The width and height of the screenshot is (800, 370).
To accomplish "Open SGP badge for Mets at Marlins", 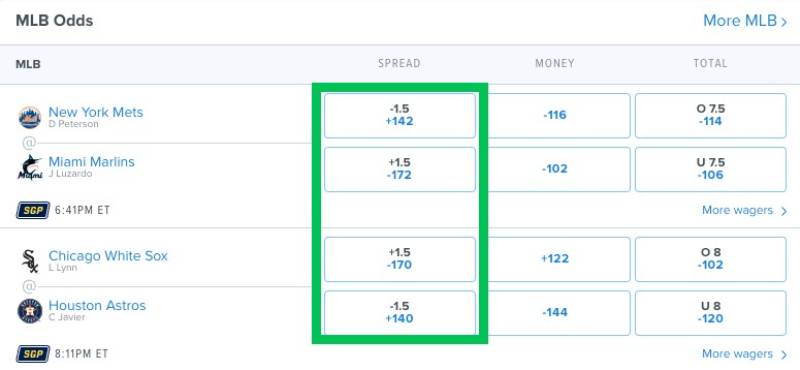I will [x=33, y=210].
